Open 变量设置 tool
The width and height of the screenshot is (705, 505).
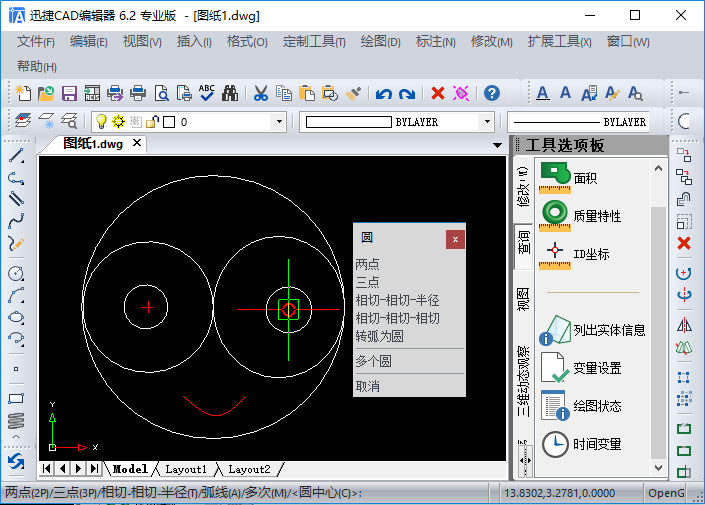click(581, 368)
